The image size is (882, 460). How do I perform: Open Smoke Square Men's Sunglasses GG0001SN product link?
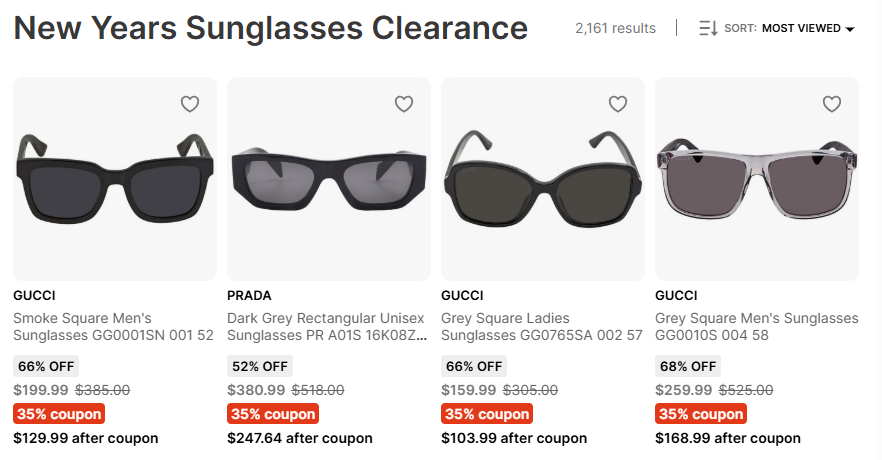pyautogui.click(x=113, y=327)
